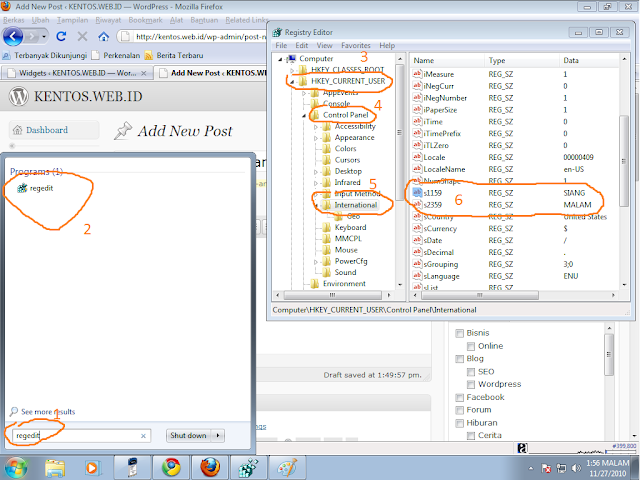This screenshot has height=480, width=640.
Task: Collapse the Control Panel tree node
Action: click(x=304, y=116)
